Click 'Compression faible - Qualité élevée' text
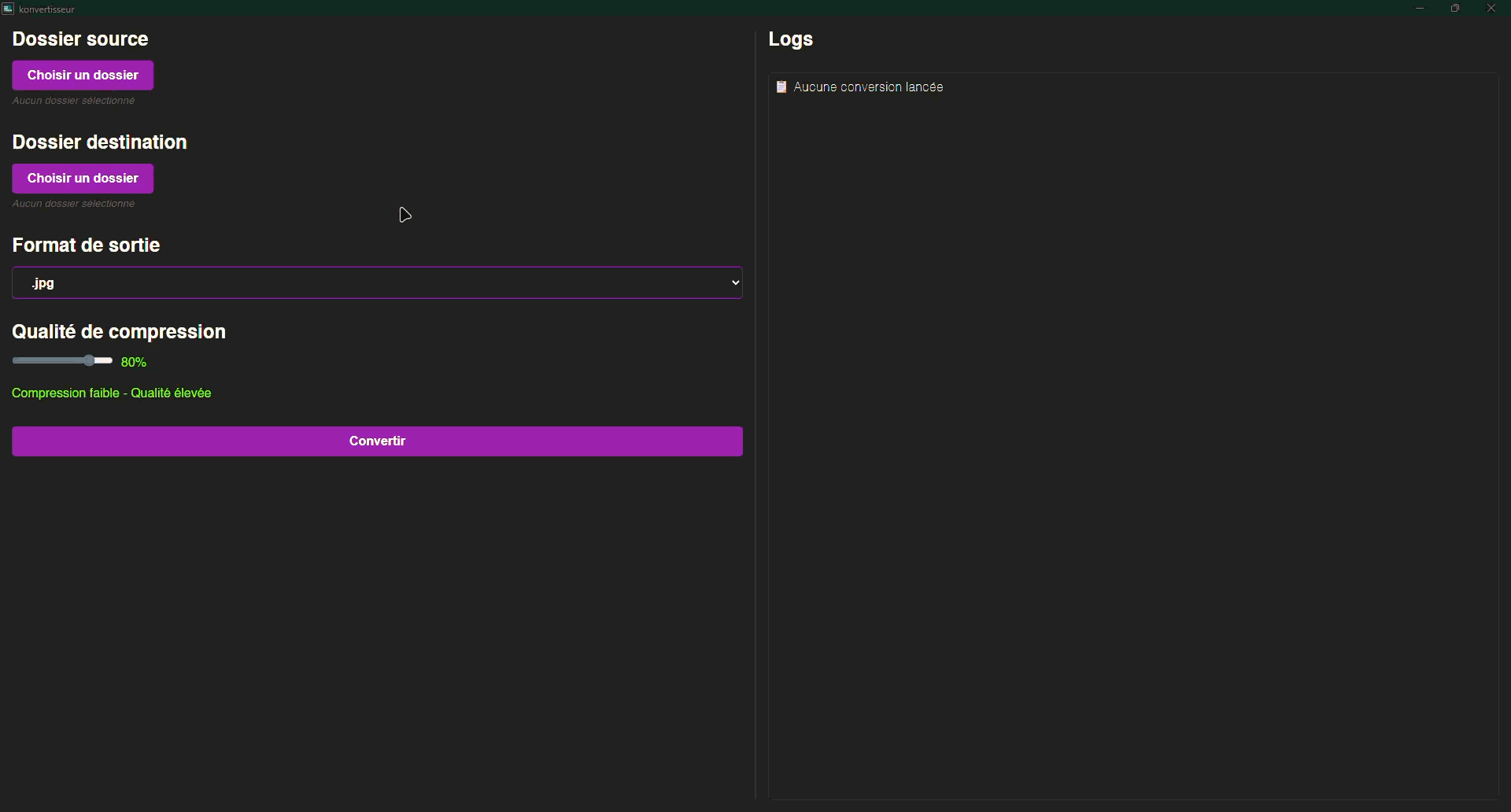This screenshot has width=1511, height=812. 110,393
